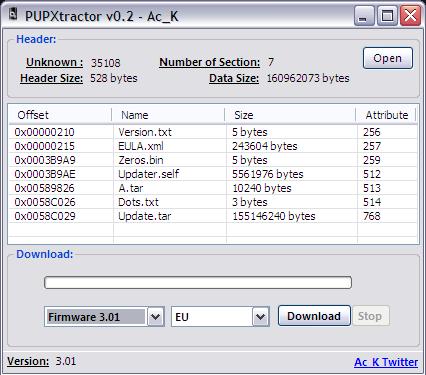Click the Version value 3.01 in status bar
Screen dimensions: 426x375
coord(66,361)
